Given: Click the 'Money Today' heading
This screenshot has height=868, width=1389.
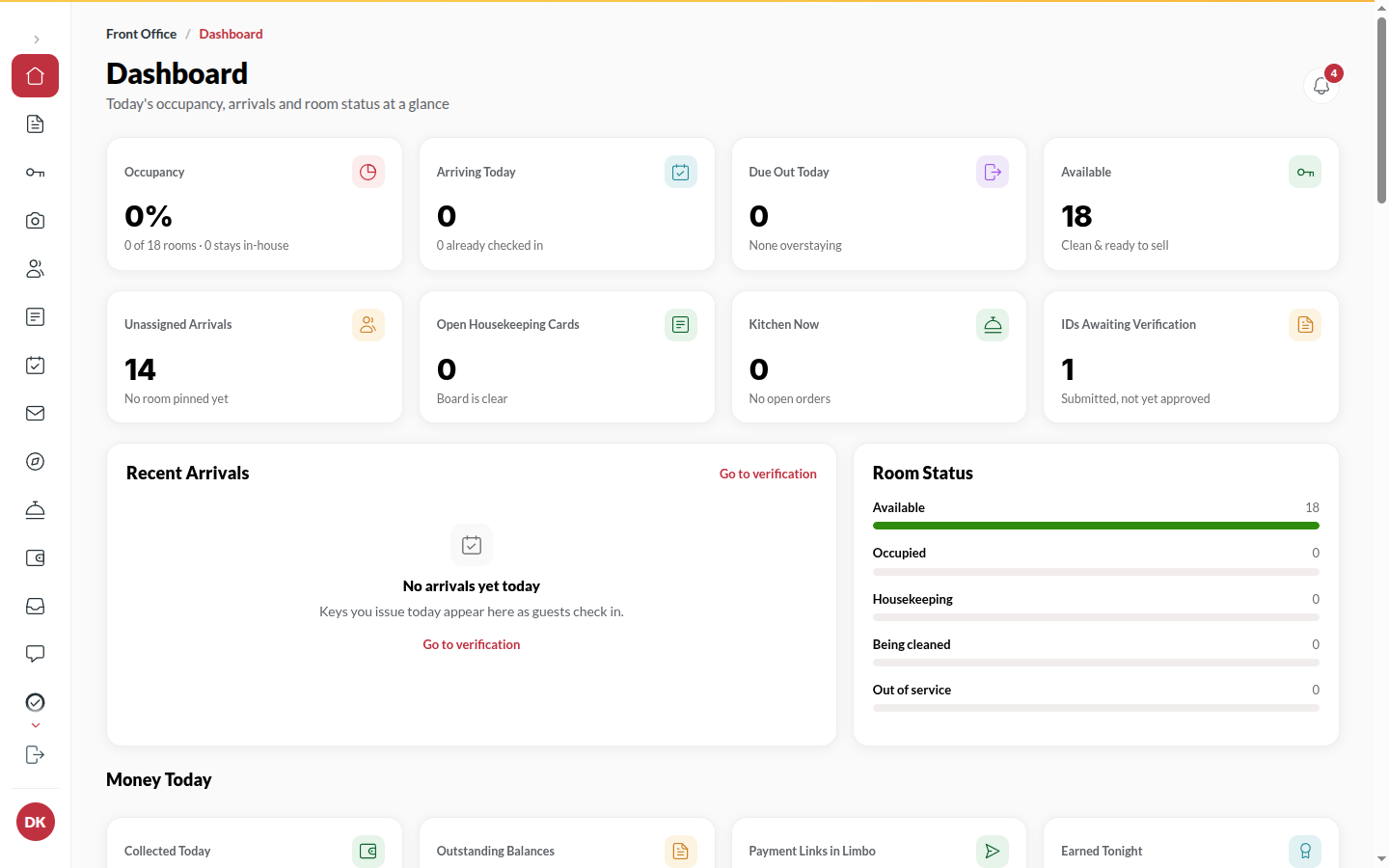Looking at the screenshot, I should pyautogui.click(x=159, y=779).
